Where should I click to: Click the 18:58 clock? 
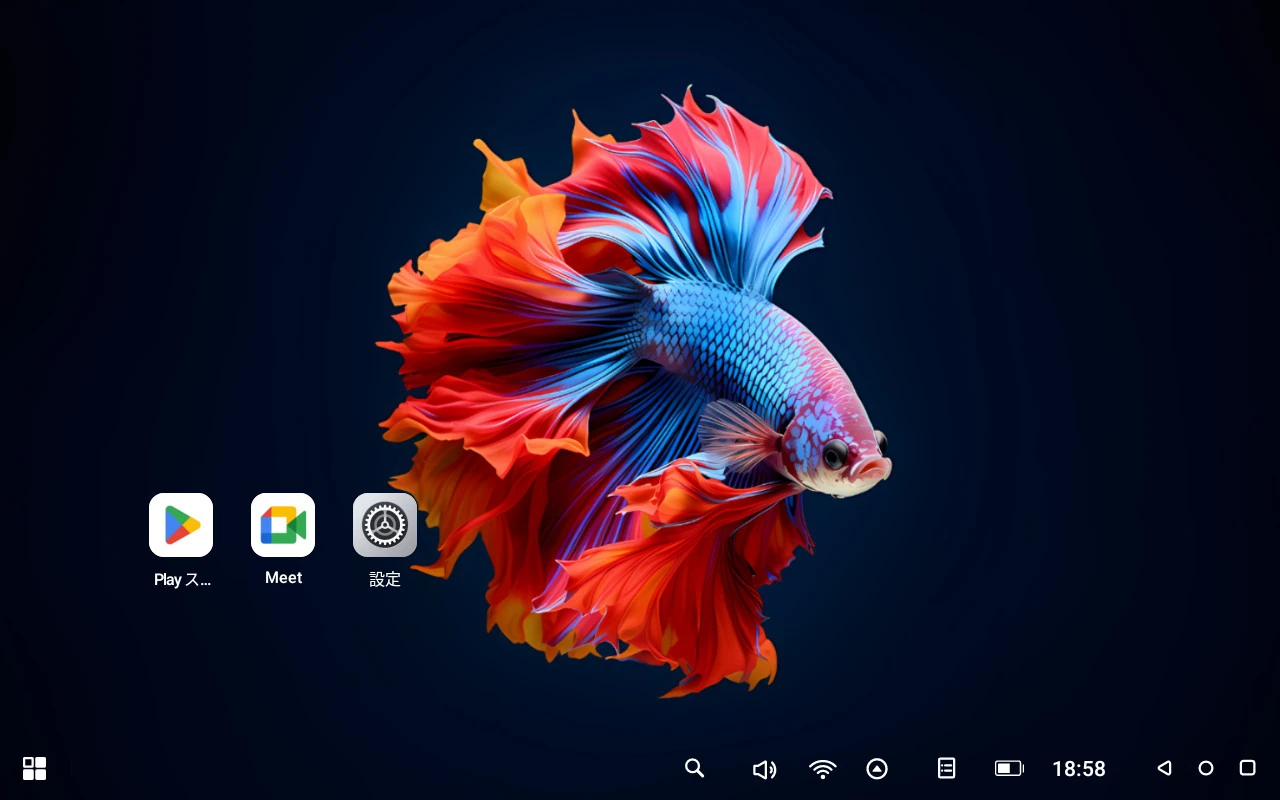point(1079,769)
